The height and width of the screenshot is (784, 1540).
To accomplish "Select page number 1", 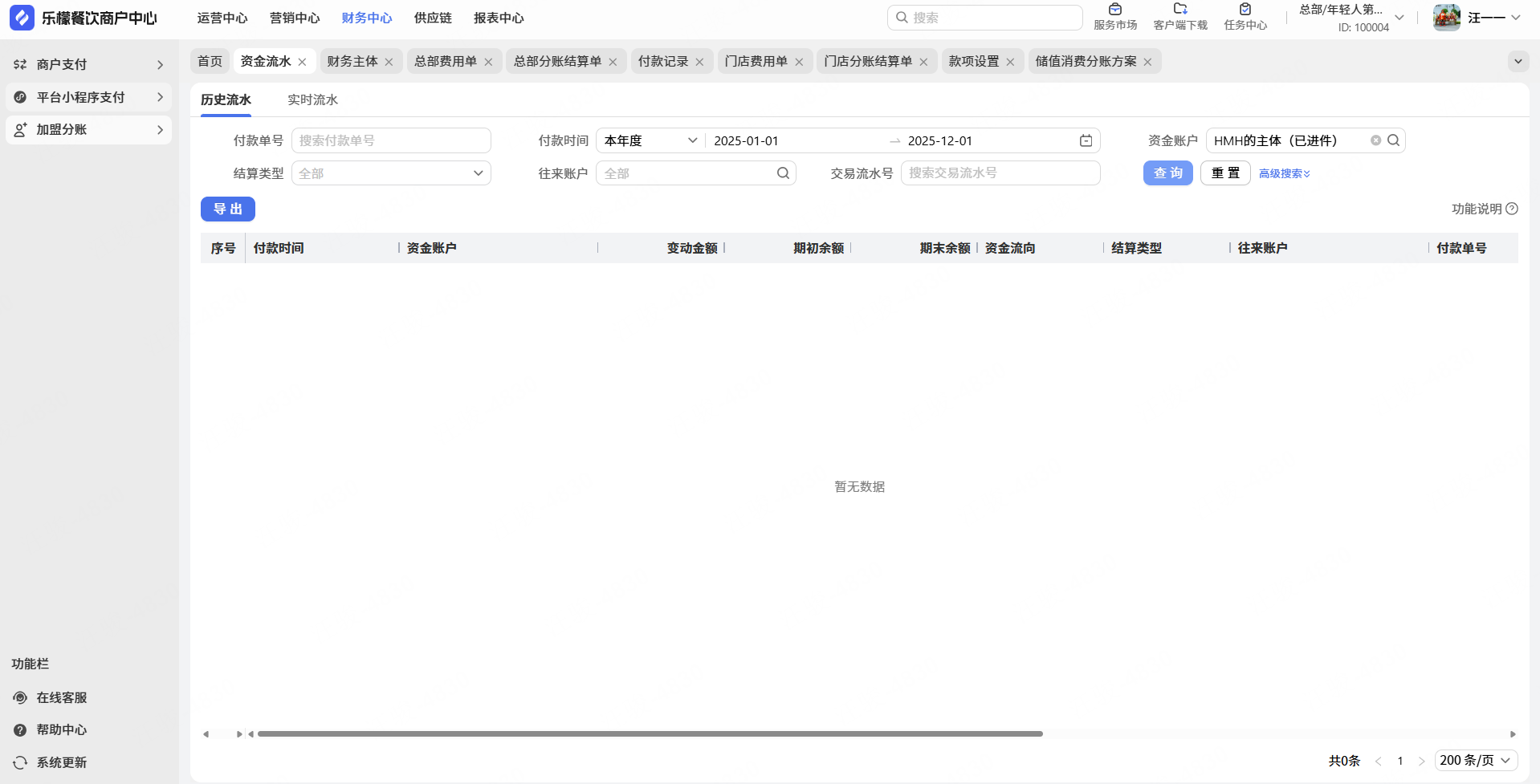I will tap(1400, 761).
